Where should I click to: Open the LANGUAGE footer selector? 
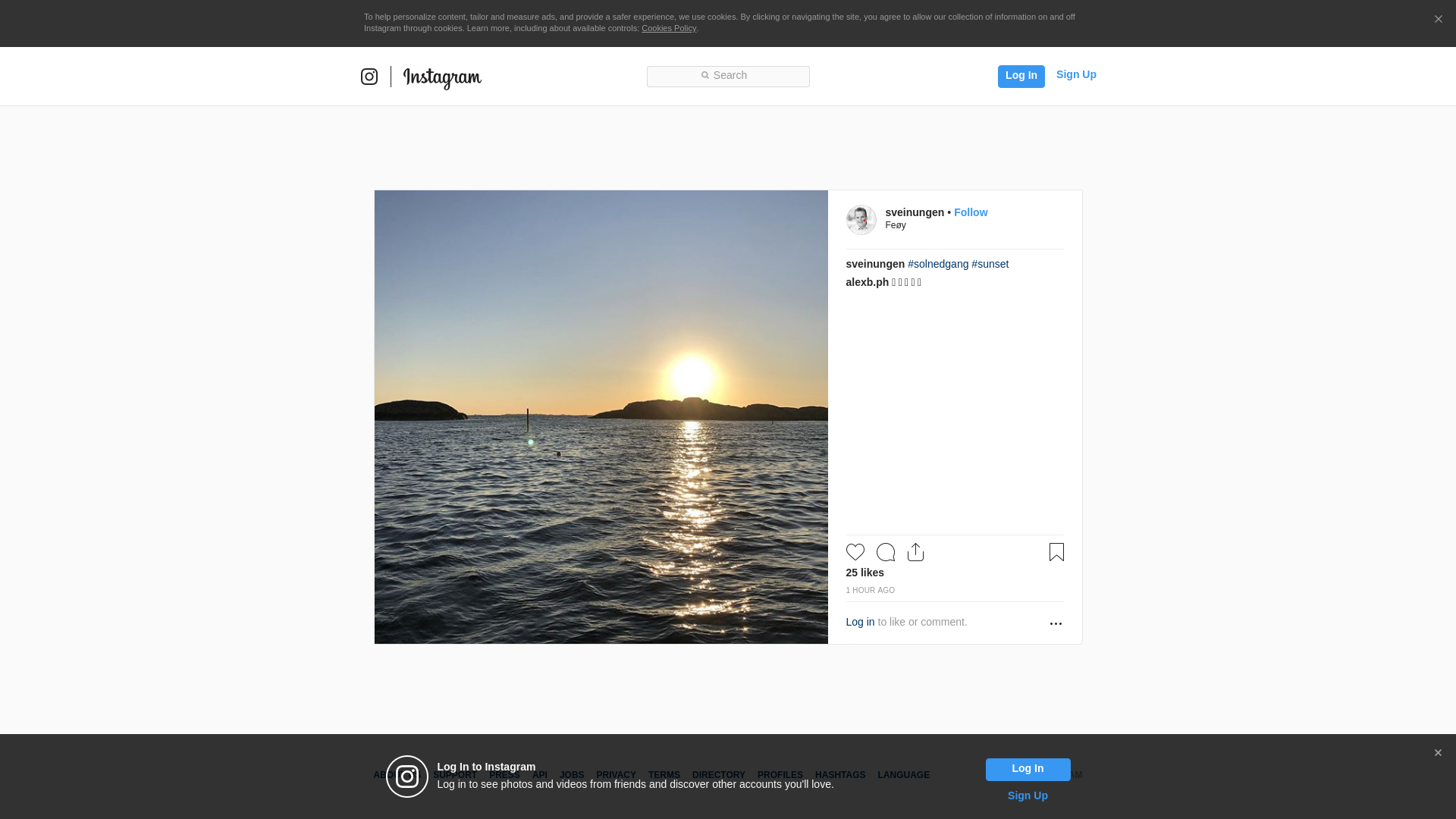(903, 775)
